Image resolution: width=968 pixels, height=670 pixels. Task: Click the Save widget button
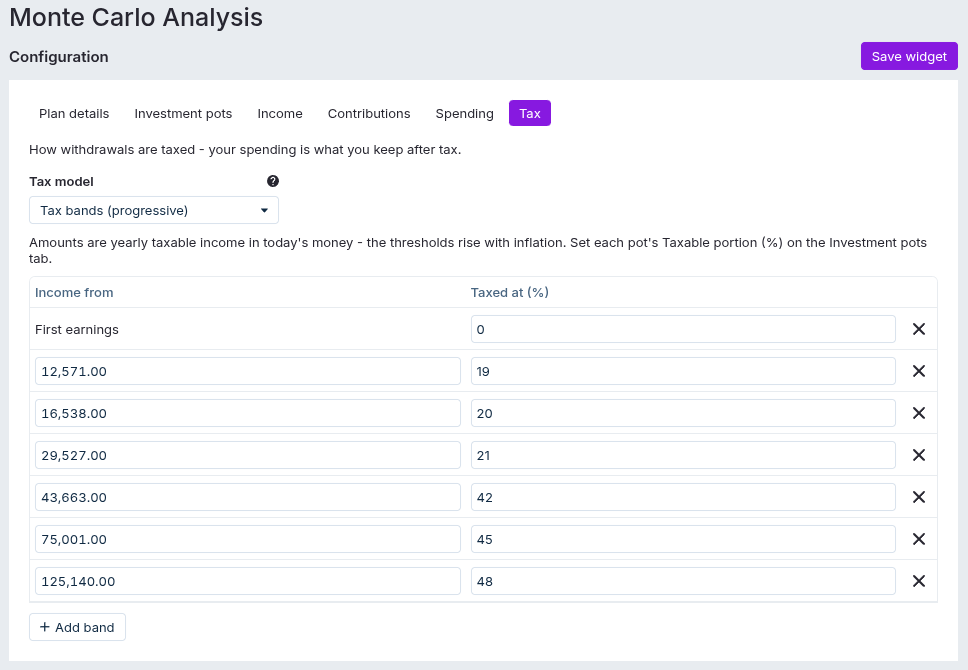pos(909,56)
